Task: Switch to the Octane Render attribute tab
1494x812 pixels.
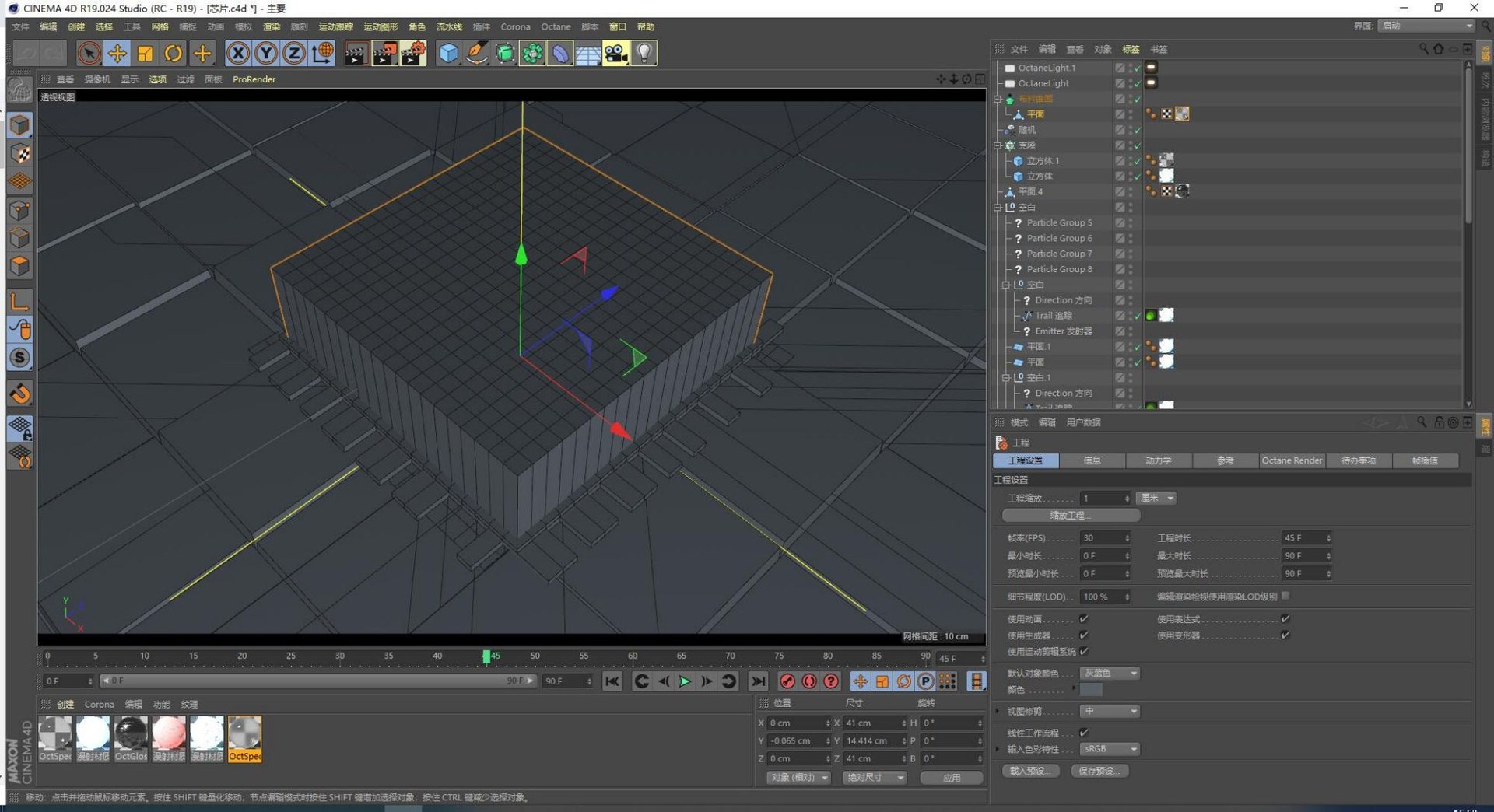Action: click(x=1292, y=460)
